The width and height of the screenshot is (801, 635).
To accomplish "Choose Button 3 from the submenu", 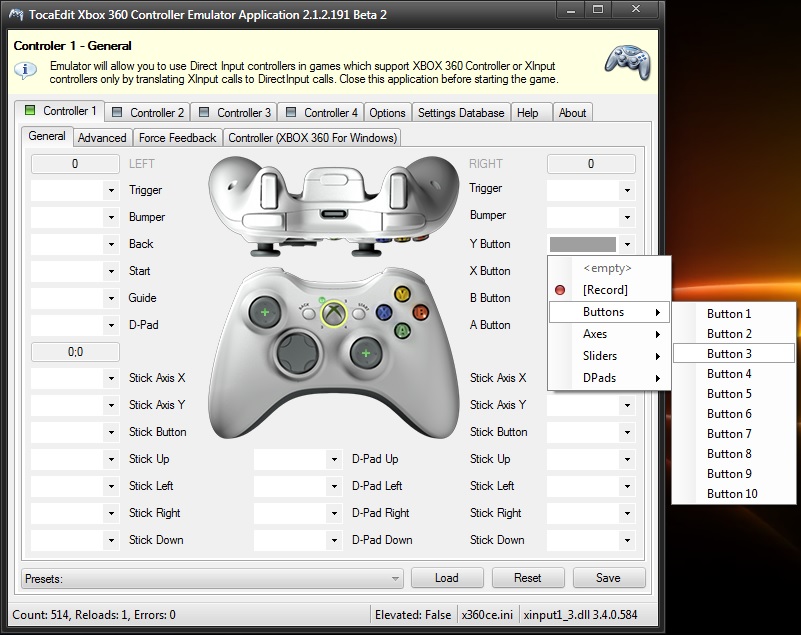I will (734, 354).
